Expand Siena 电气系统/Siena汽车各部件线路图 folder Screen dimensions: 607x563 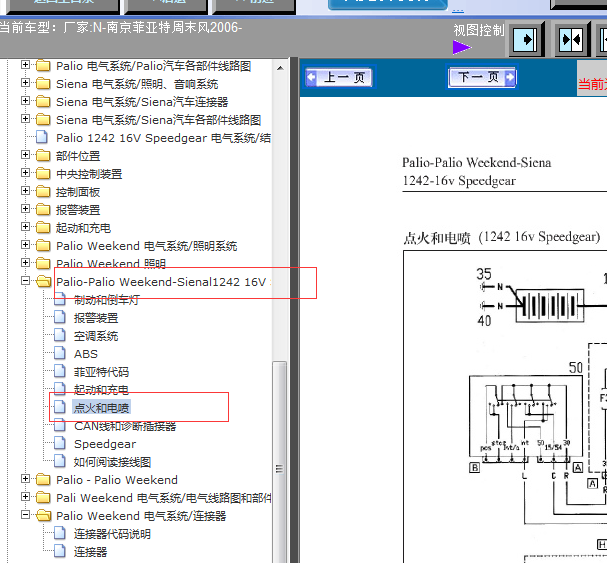(x=25, y=118)
